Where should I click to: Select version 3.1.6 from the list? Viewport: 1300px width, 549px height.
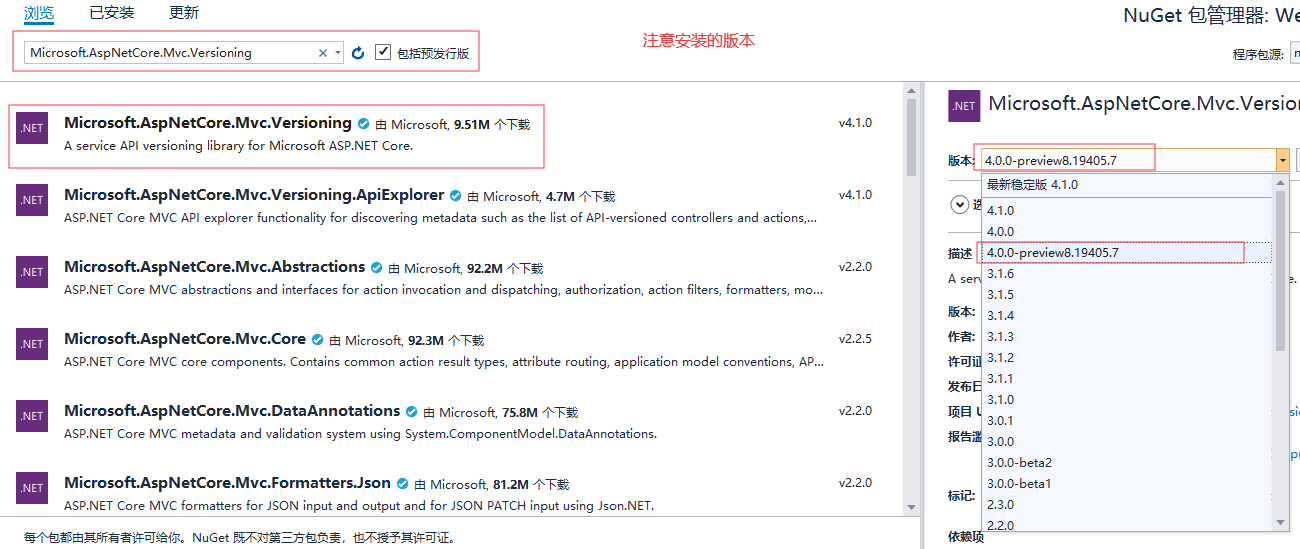point(1127,274)
